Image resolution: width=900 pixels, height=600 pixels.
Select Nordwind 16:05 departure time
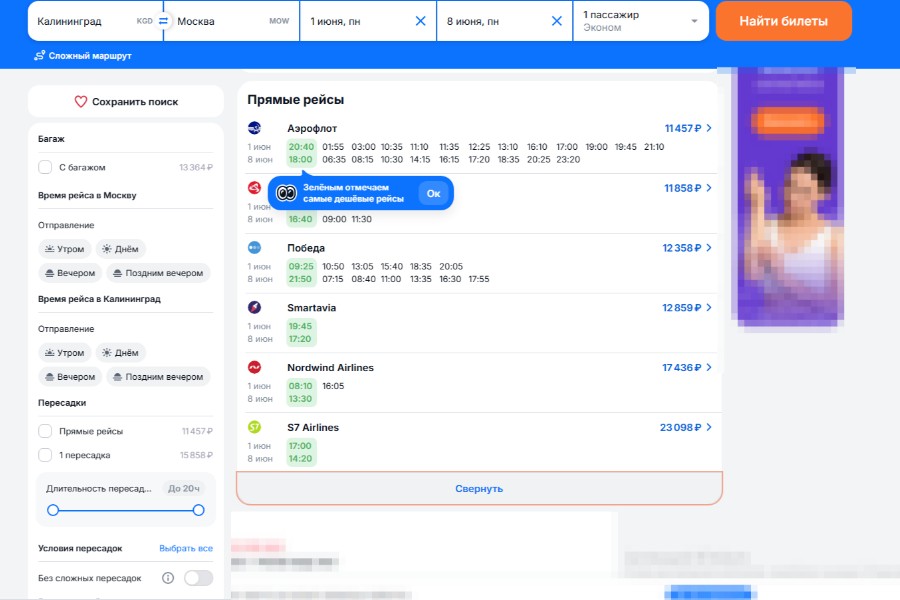(333, 386)
